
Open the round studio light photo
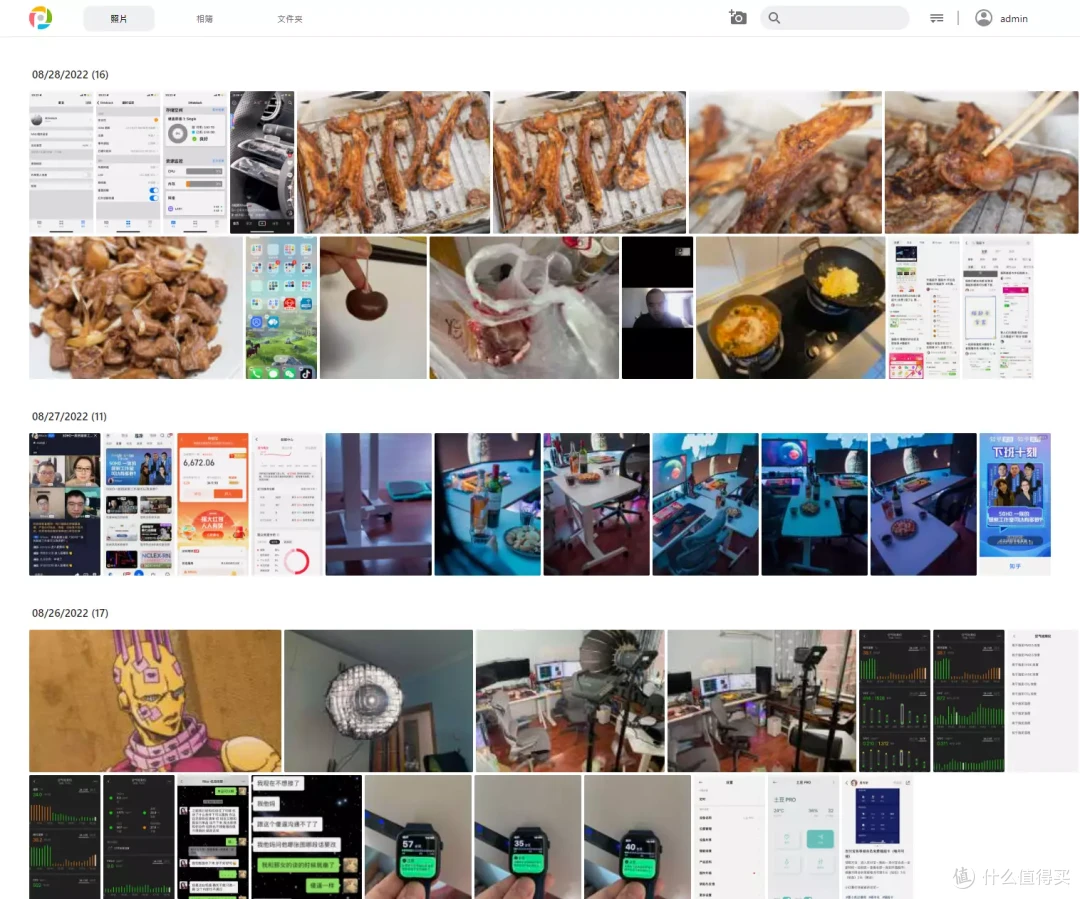(x=378, y=701)
